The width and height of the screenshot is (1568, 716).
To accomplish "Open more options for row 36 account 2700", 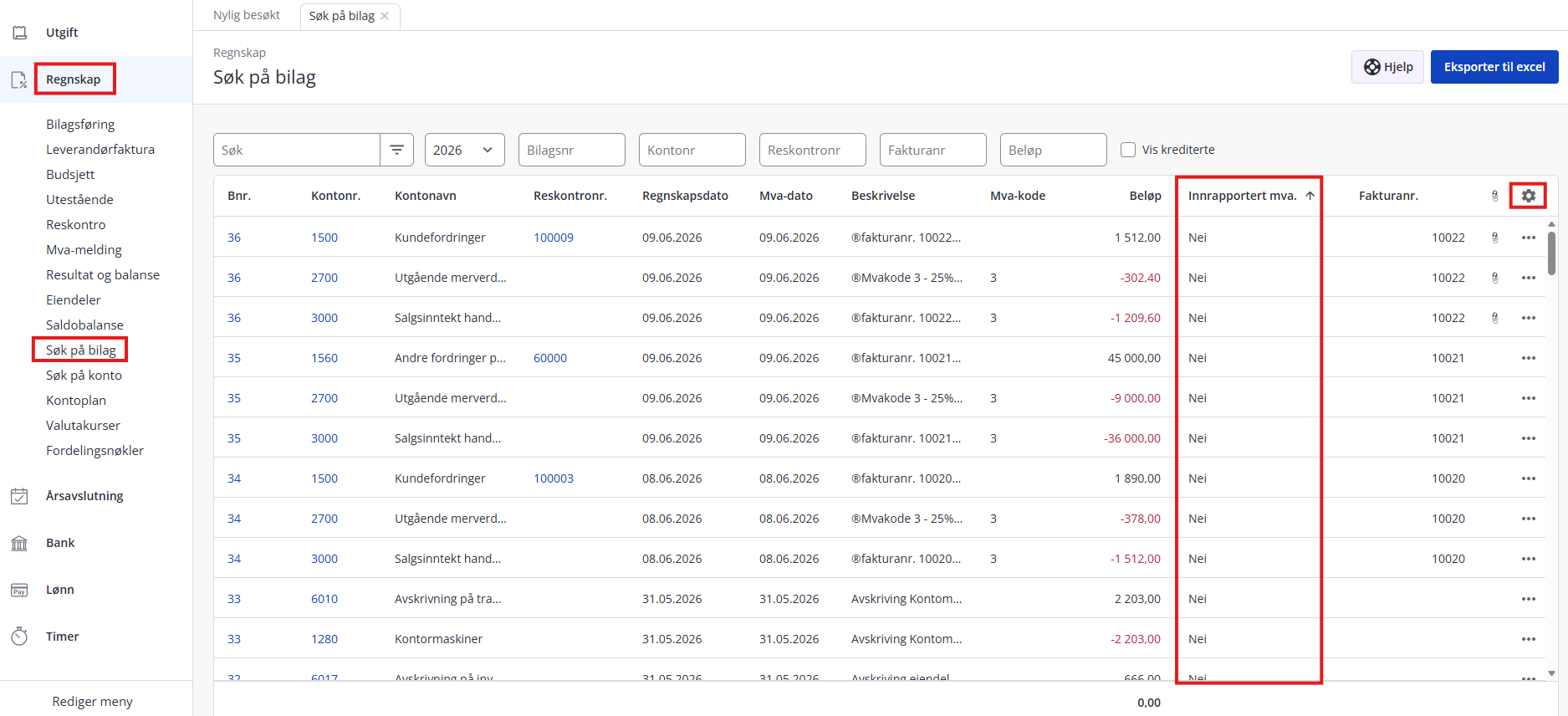I will point(1529,278).
